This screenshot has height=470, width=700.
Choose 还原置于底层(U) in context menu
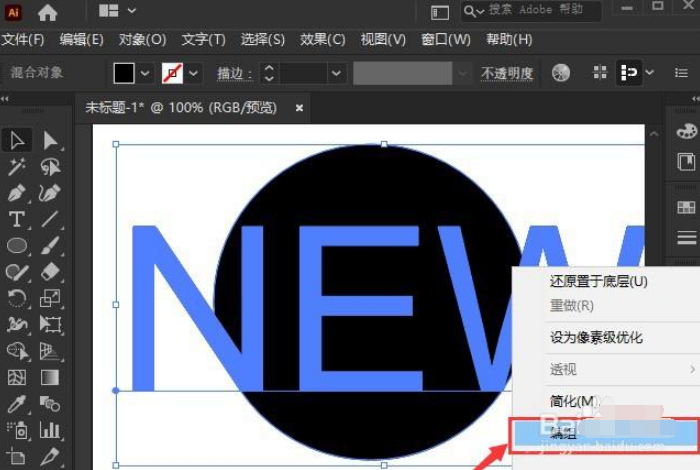coord(599,281)
